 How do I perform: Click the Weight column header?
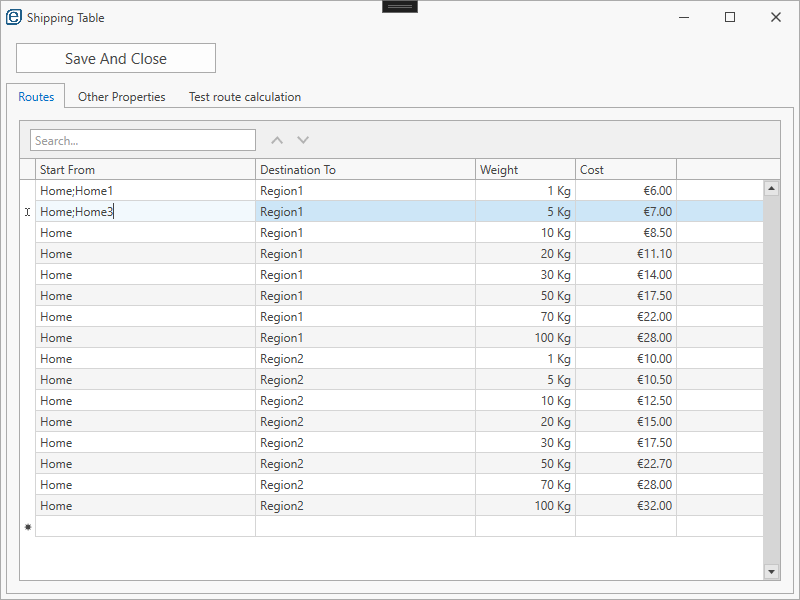pyautogui.click(x=525, y=170)
